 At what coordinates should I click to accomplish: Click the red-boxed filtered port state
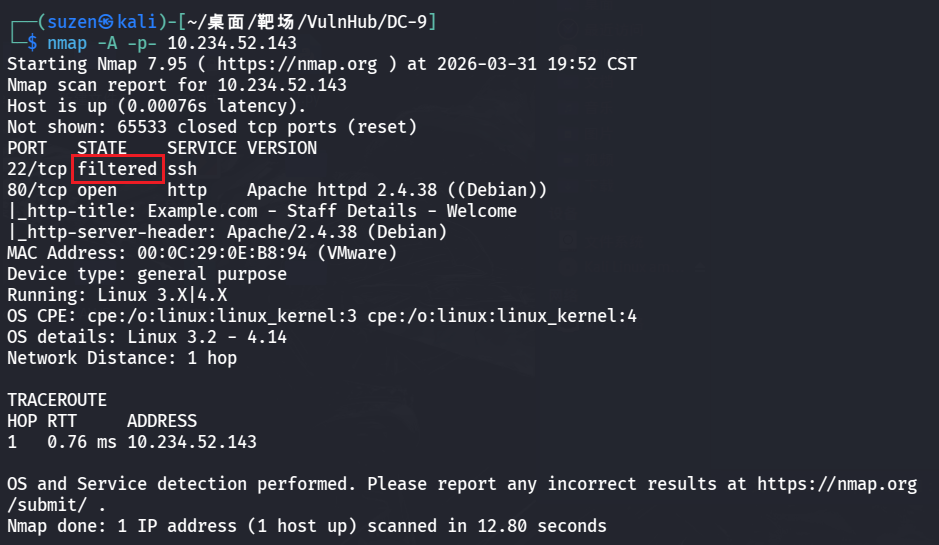(118, 169)
